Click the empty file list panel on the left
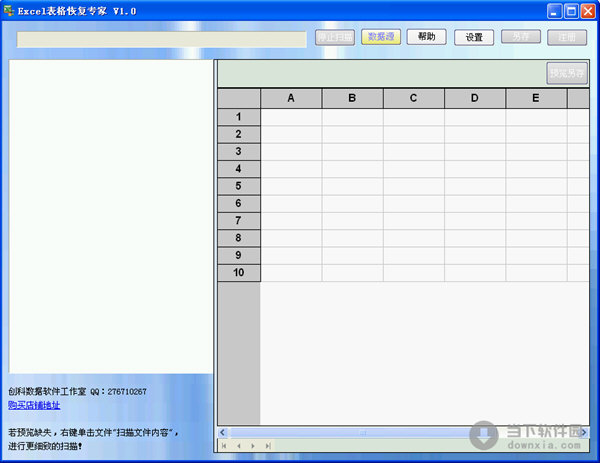The width and height of the screenshot is (600, 463). click(x=111, y=216)
